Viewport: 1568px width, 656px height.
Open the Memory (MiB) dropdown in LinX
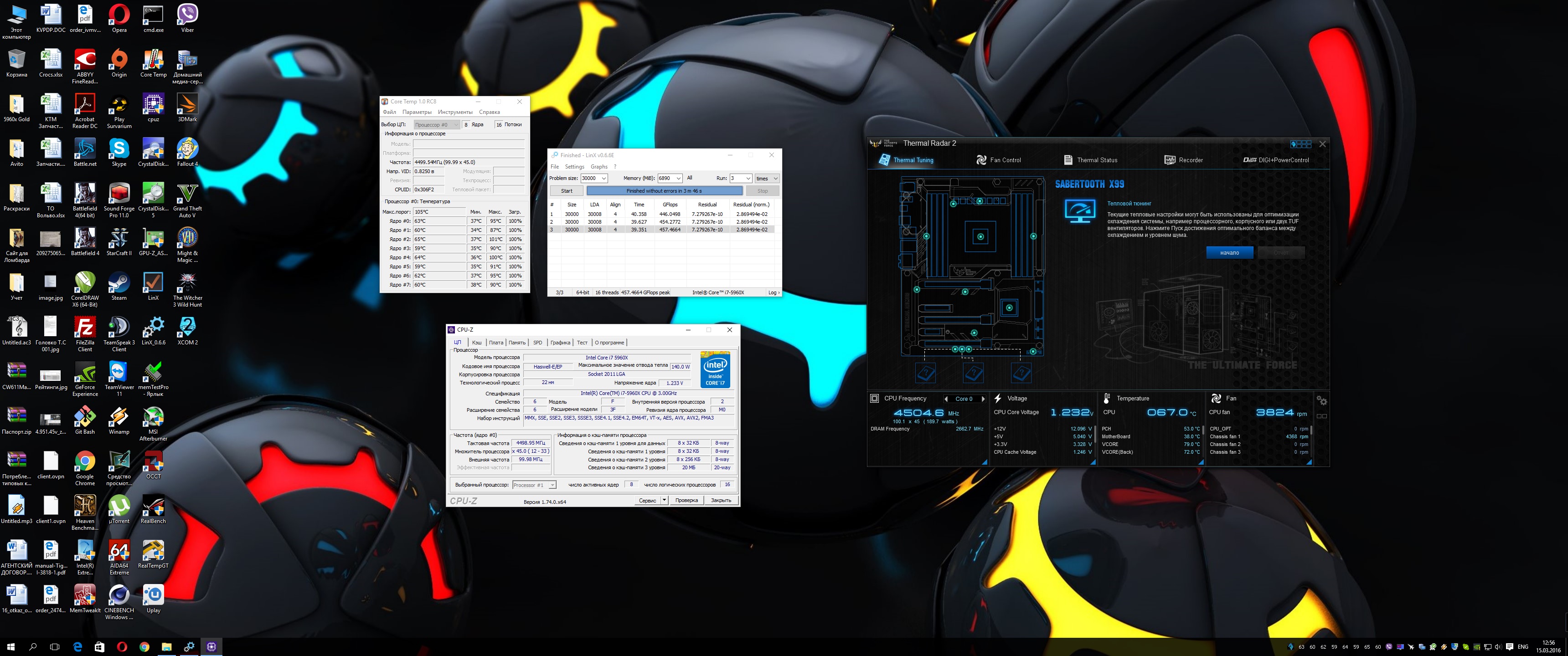tap(678, 178)
